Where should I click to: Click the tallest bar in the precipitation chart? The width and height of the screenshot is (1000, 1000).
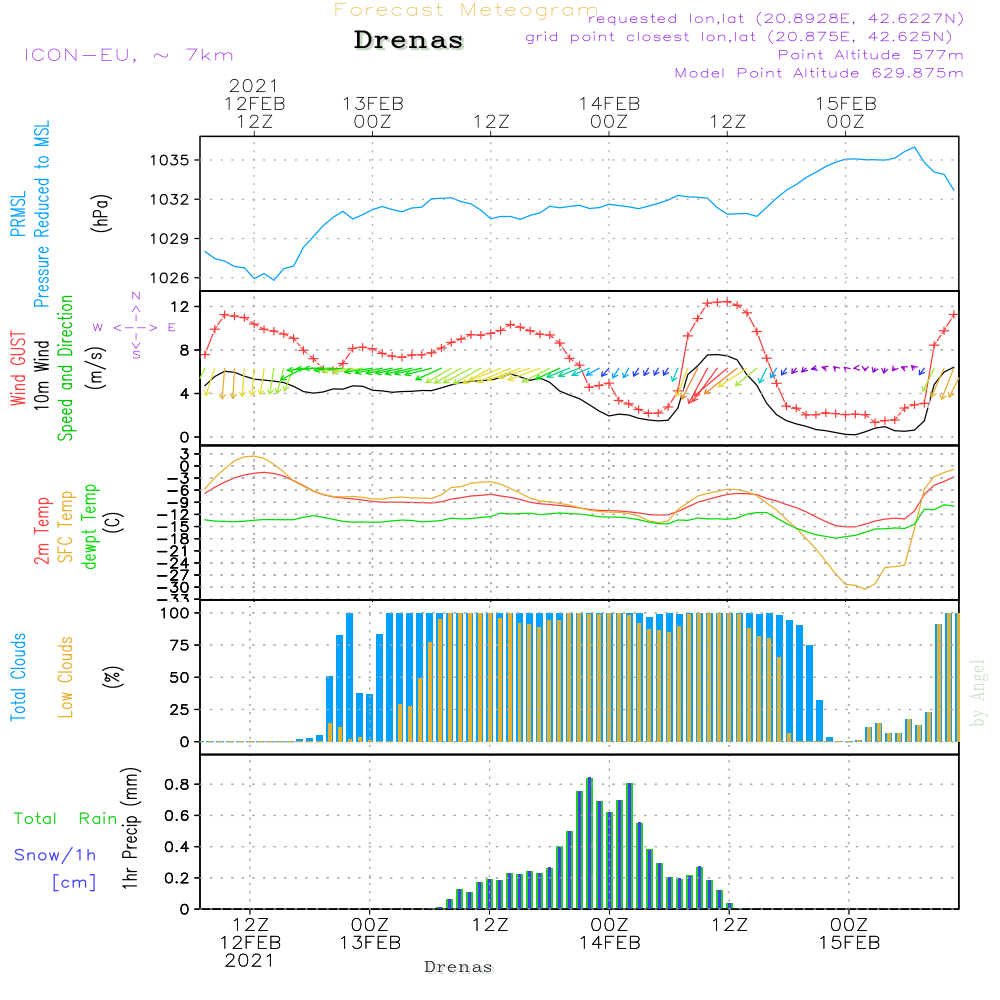point(589,843)
